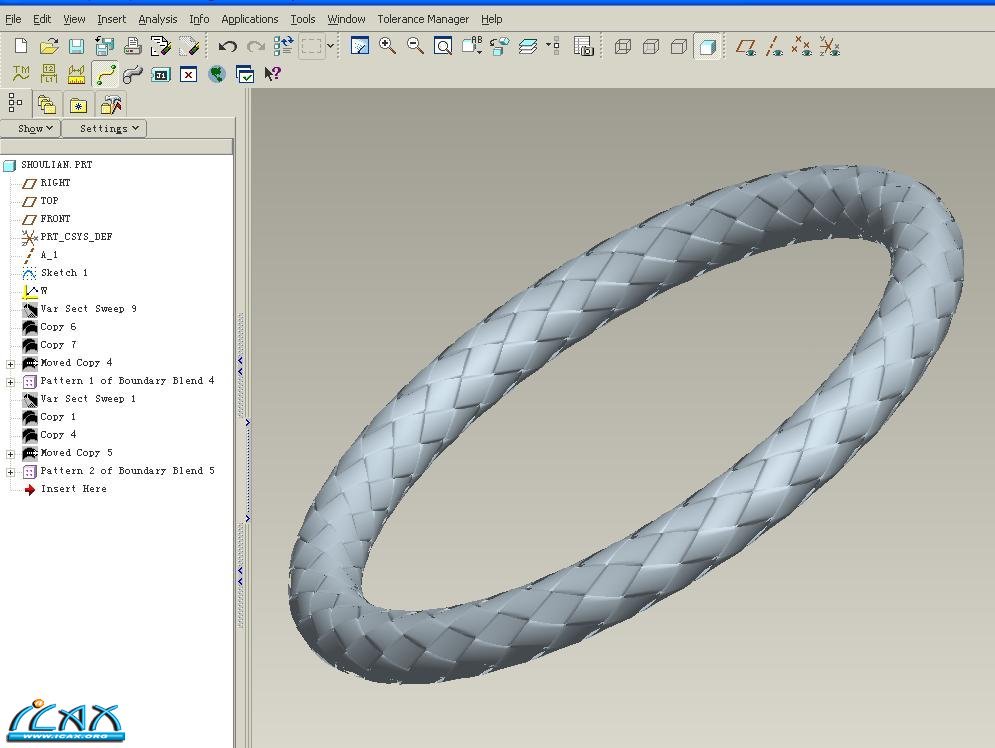
Task: Click the Save file icon
Action: (76, 46)
